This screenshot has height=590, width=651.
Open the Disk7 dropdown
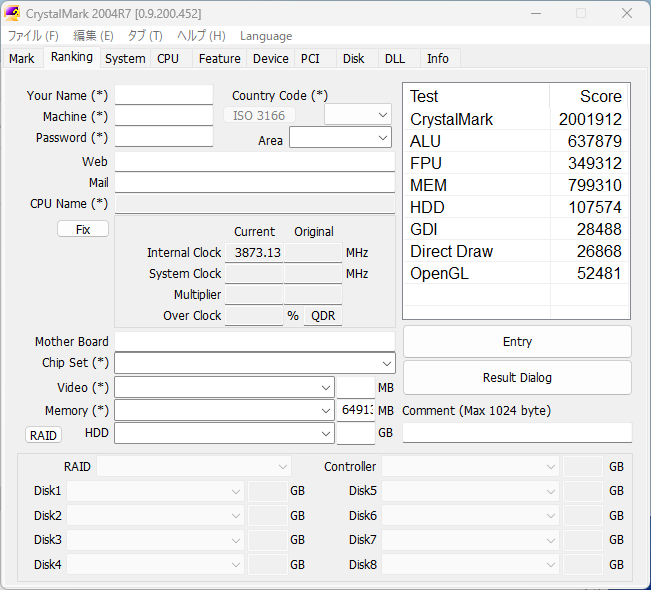click(x=470, y=540)
